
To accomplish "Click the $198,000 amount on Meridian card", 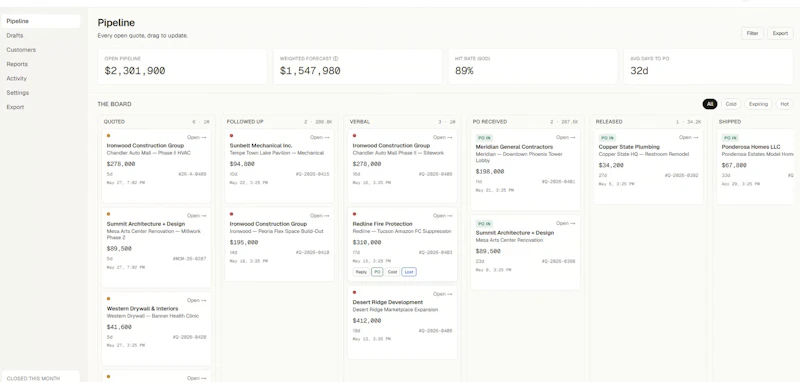I will [490, 172].
